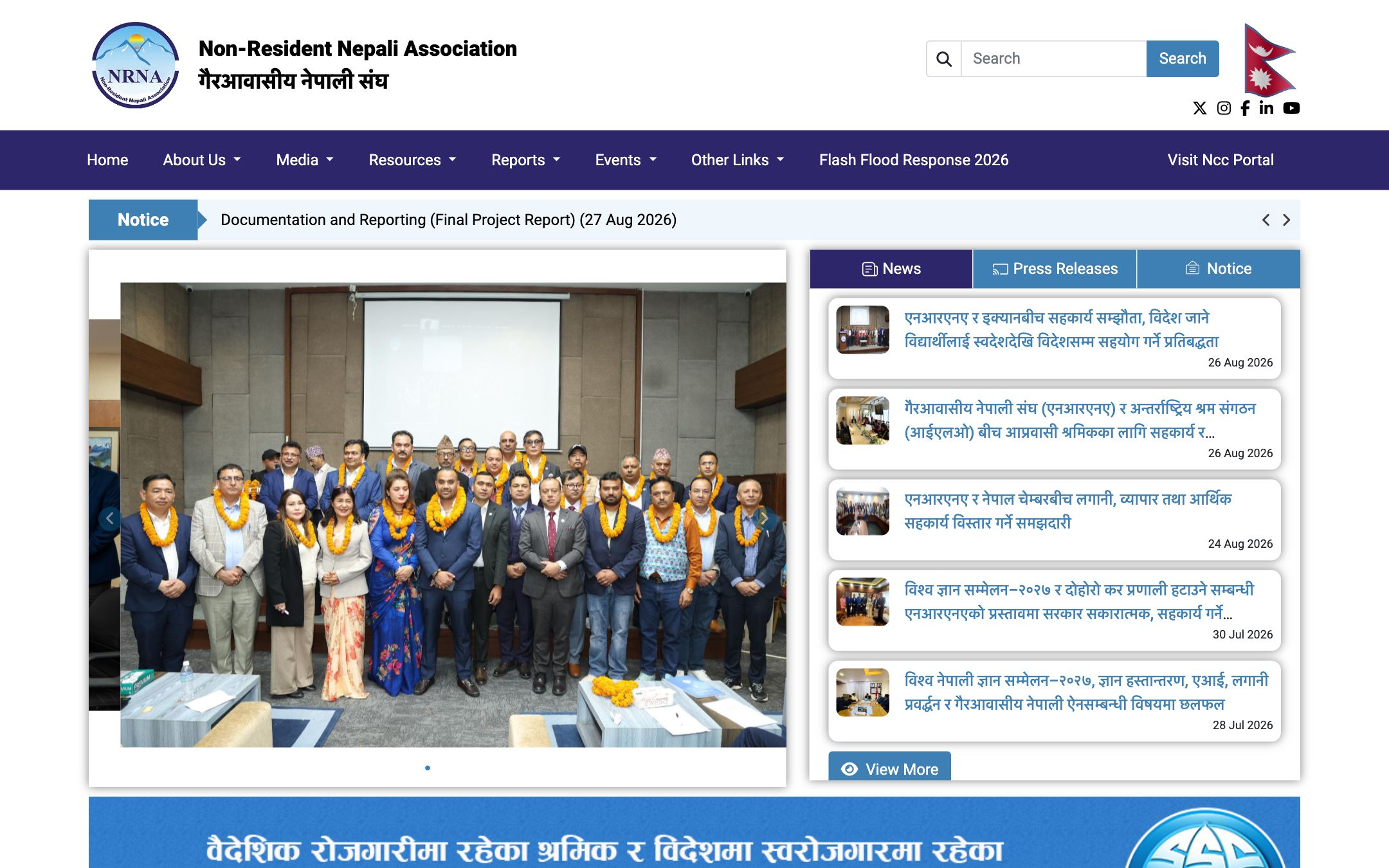This screenshot has height=868, width=1389.
Task: Expand the Events dropdown menu
Action: pyautogui.click(x=626, y=160)
